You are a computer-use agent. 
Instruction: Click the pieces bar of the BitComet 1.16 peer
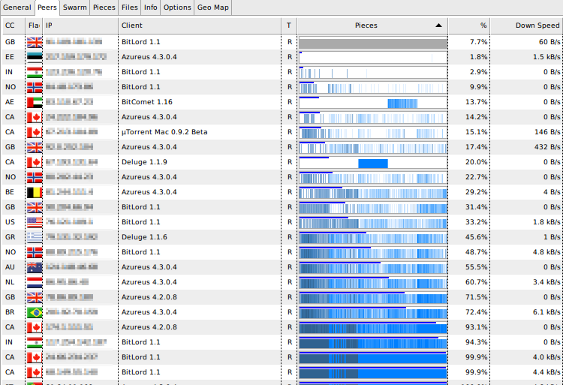pos(373,103)
